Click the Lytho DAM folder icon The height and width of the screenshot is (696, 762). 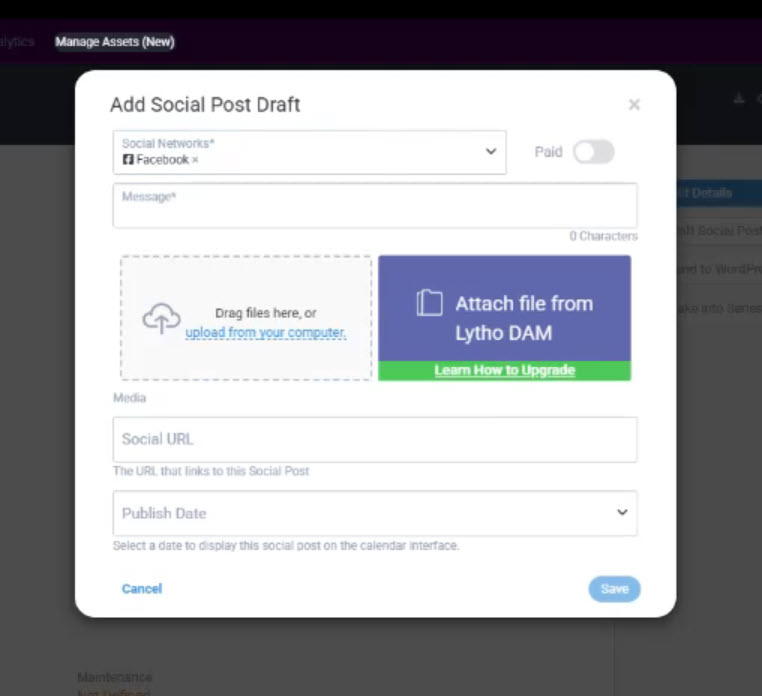pyautogui.click(x=430, y=303)
